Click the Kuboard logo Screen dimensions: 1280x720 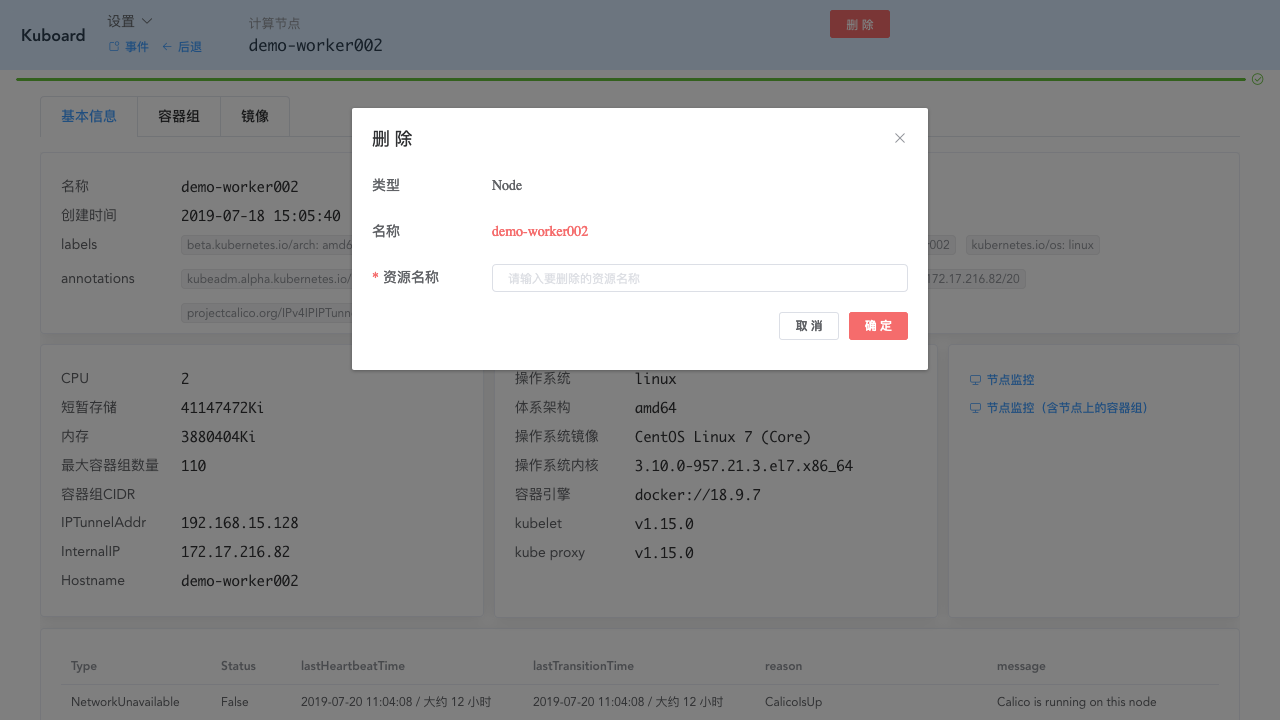[x=52, y=35]
